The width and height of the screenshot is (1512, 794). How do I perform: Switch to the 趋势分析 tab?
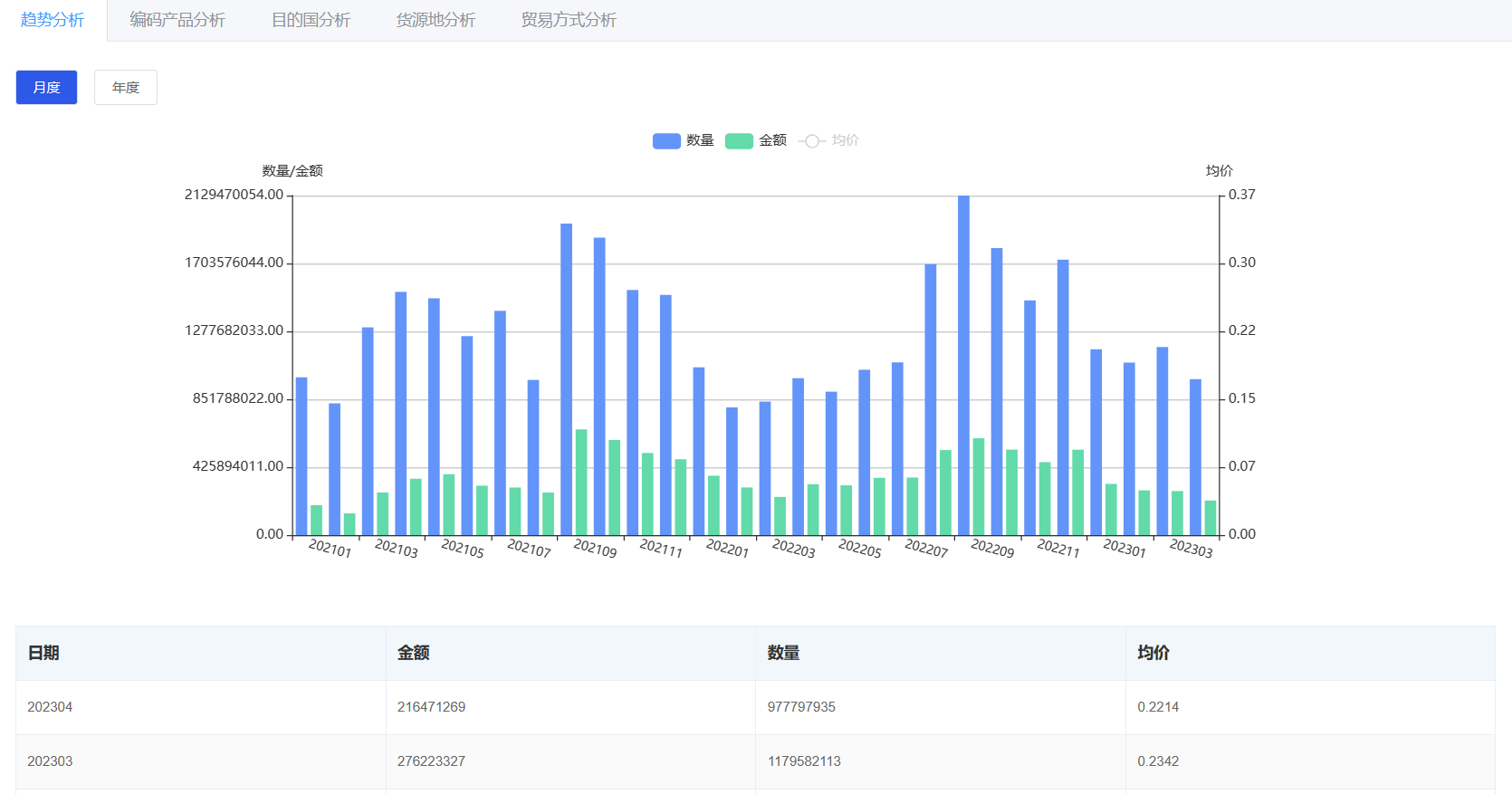tap(53, 20)
